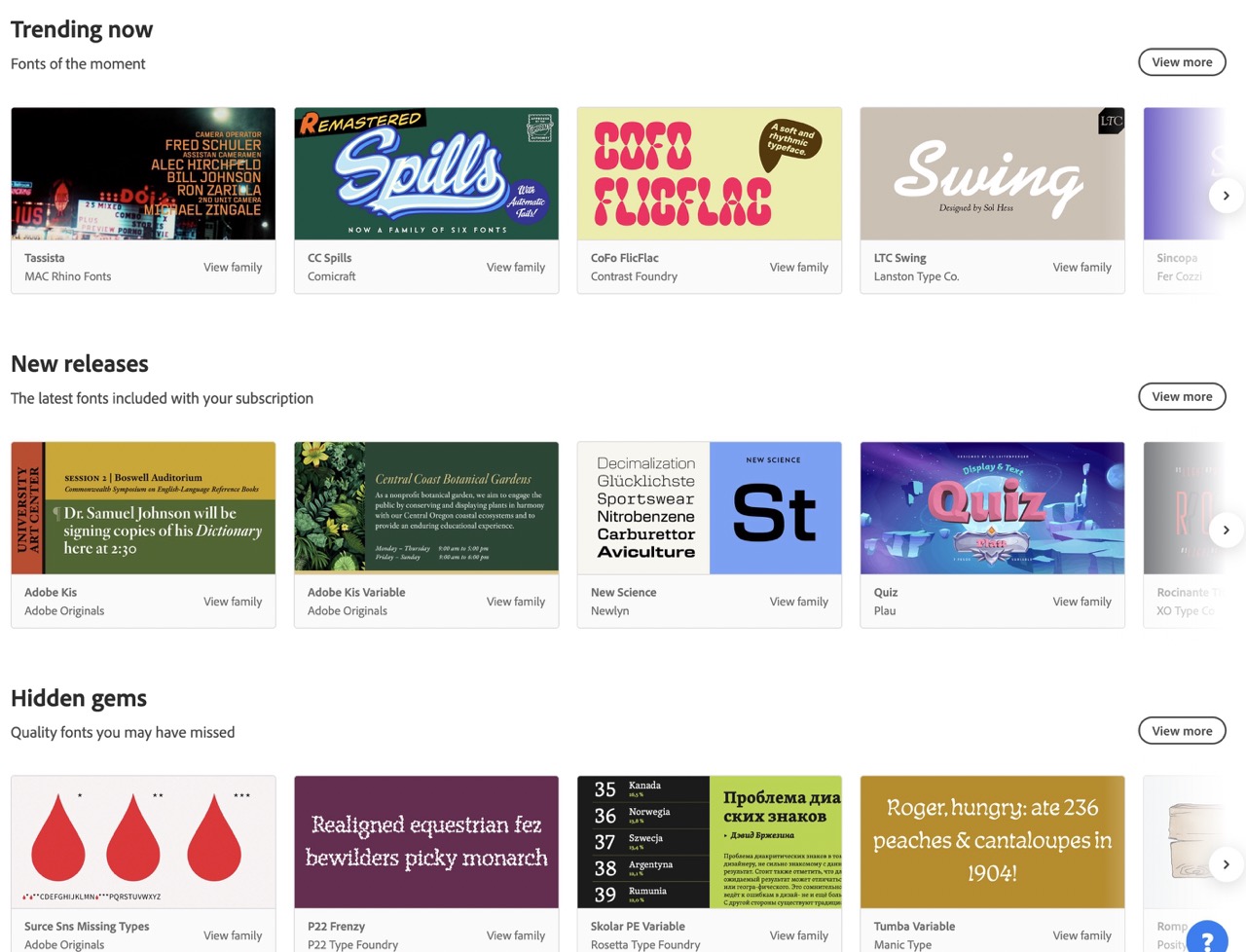Screen dimensions: 1246x952
Task: Click the Surce Sns Missing Types name
Action: point(87,927)
